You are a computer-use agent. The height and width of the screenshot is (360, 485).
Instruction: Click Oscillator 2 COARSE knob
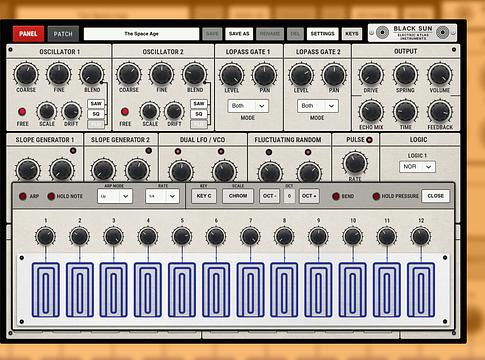click(129, 74)
